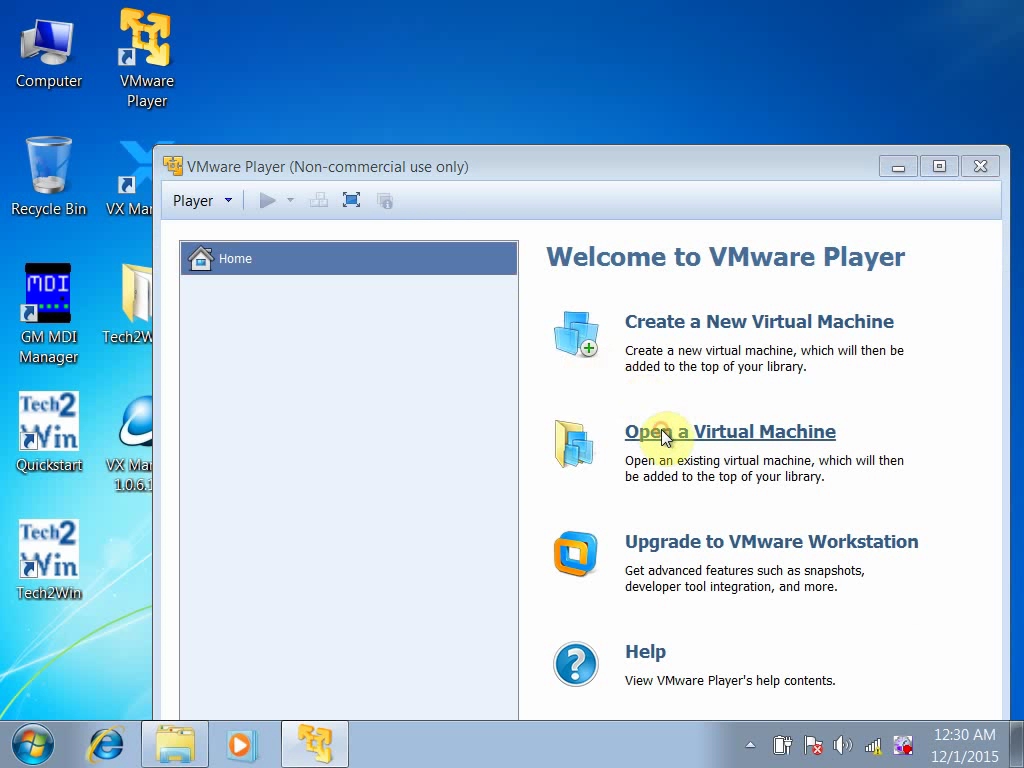The width and height of the screenshot is (1024, 768).
Task: Click the VMware Workstation upgrade icon
Action: [x=575, y=554]
